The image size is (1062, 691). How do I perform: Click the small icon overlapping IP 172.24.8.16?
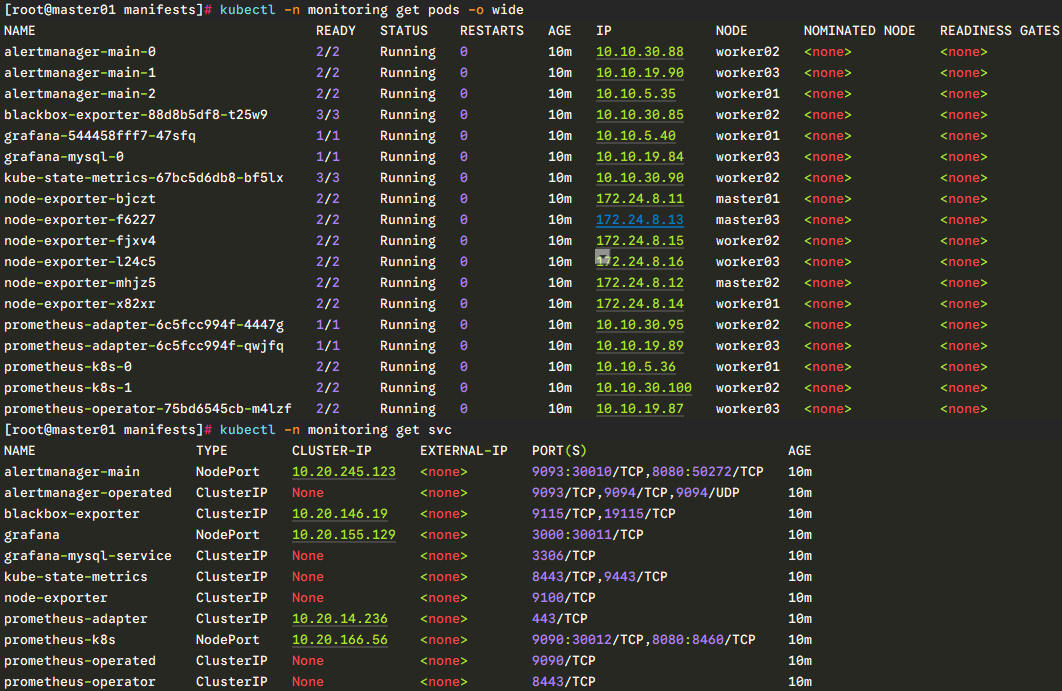[x=603, y=258]
